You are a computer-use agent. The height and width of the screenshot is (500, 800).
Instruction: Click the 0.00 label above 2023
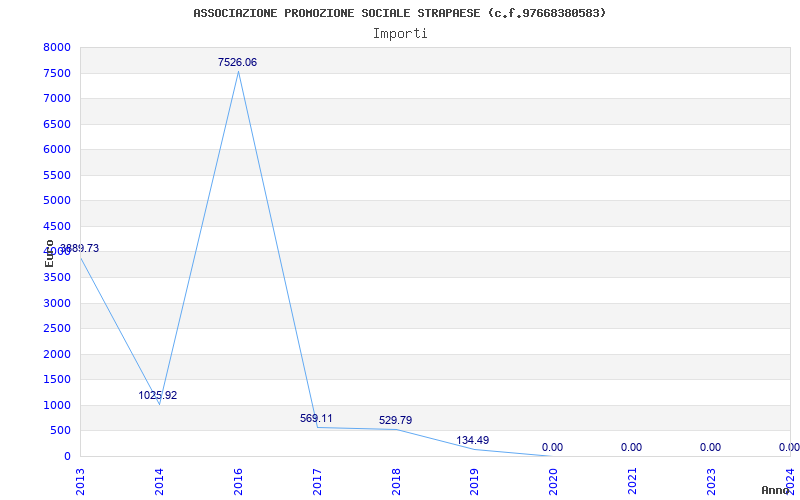pyautogui.click(x=710, y=447)
